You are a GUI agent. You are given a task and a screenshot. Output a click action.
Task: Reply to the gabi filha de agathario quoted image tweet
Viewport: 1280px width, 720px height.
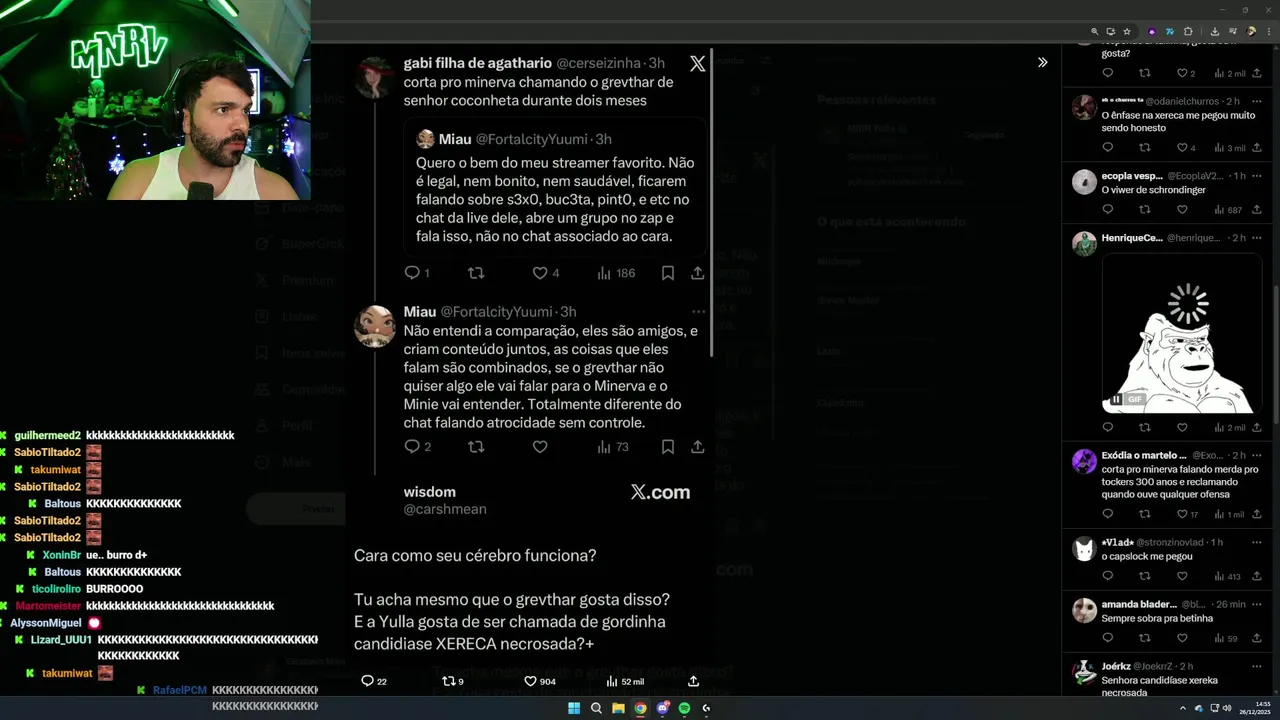pos(411,273)
